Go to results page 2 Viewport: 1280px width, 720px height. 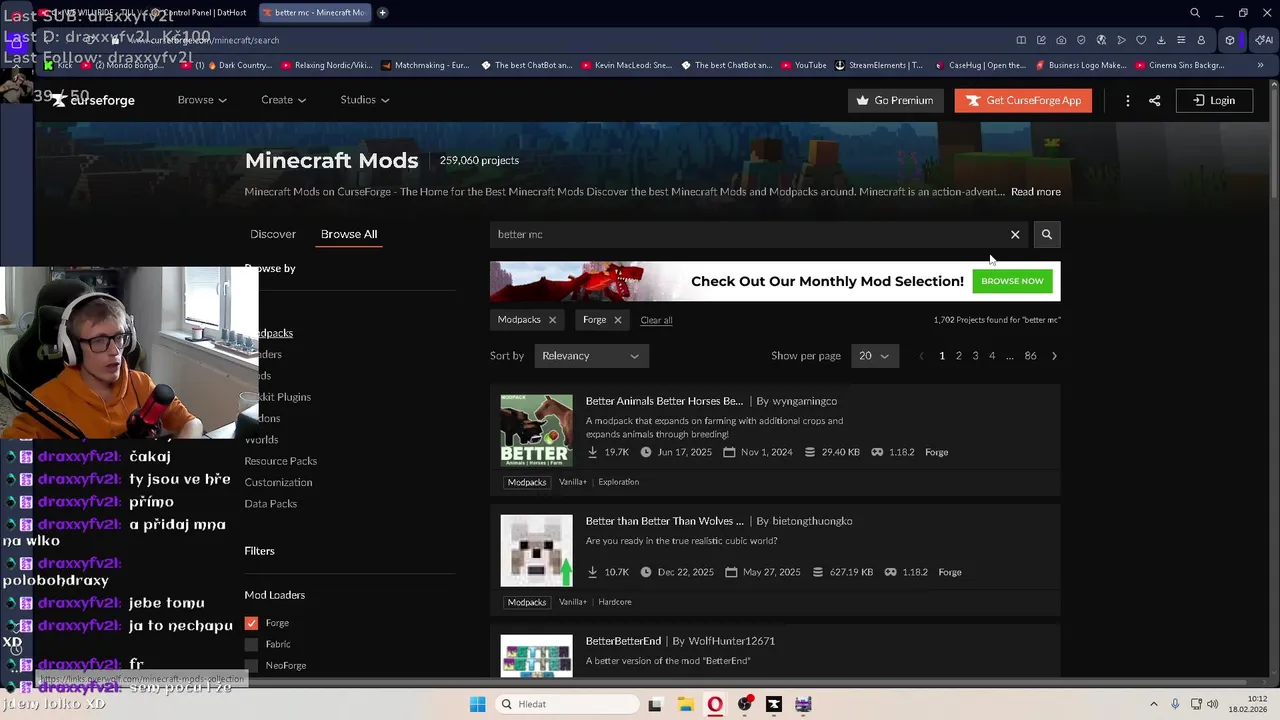tap(958, 356)
